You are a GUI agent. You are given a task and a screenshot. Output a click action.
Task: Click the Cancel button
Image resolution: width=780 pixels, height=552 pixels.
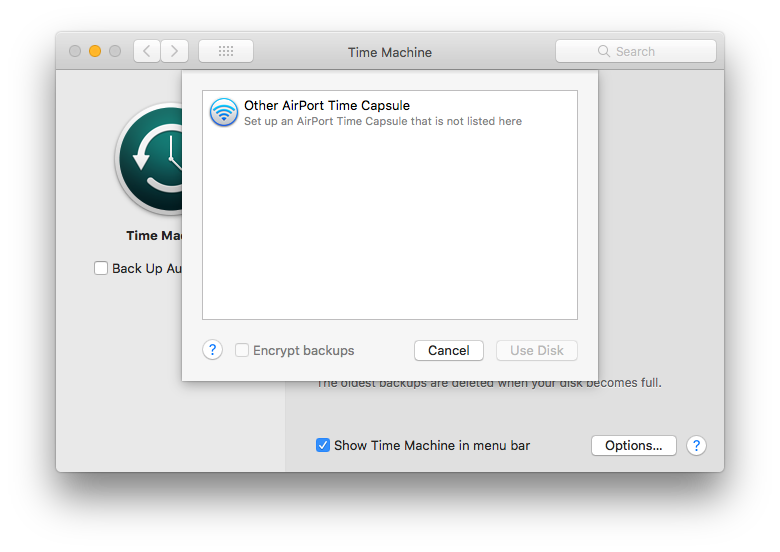(449, 351)
